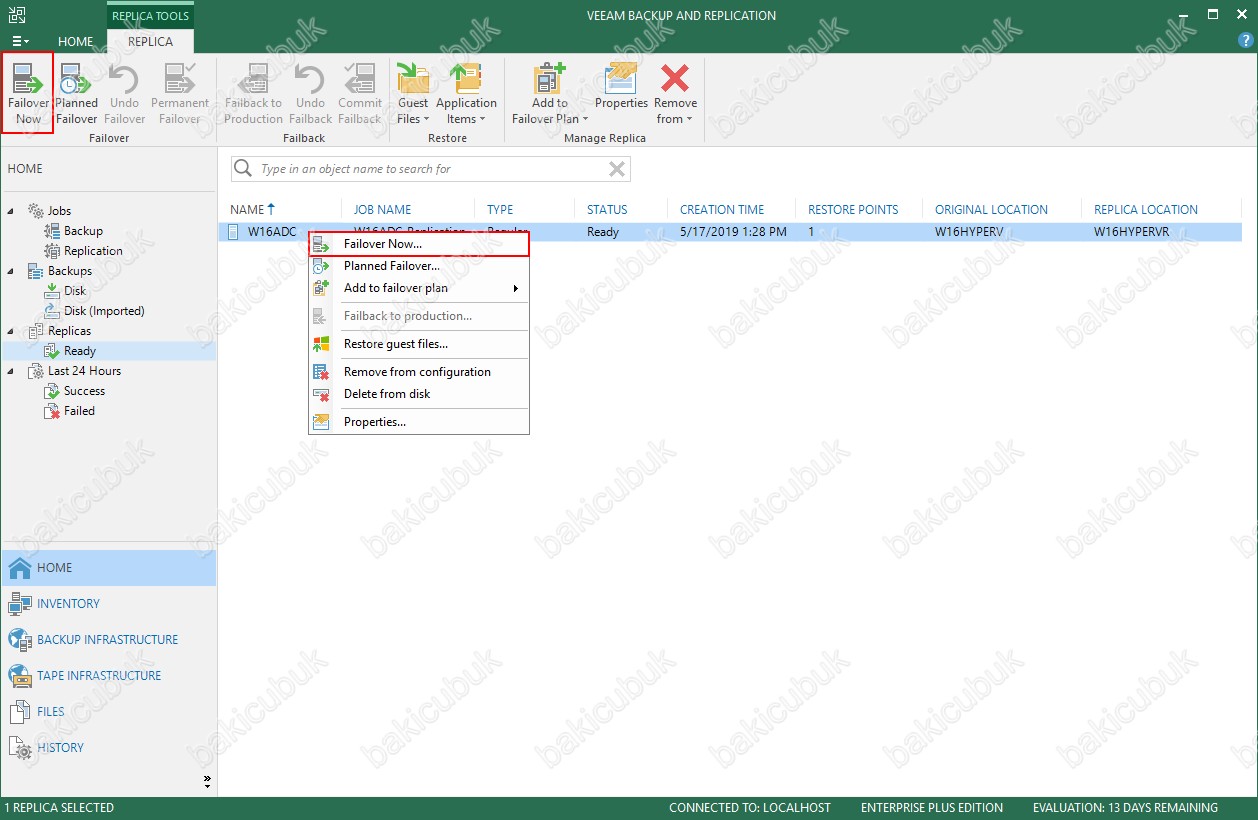The height and width of the screenshot is (820, 1258).
Task: Sort by the ORIGINAL LOCATION column header
Action: 991,210
